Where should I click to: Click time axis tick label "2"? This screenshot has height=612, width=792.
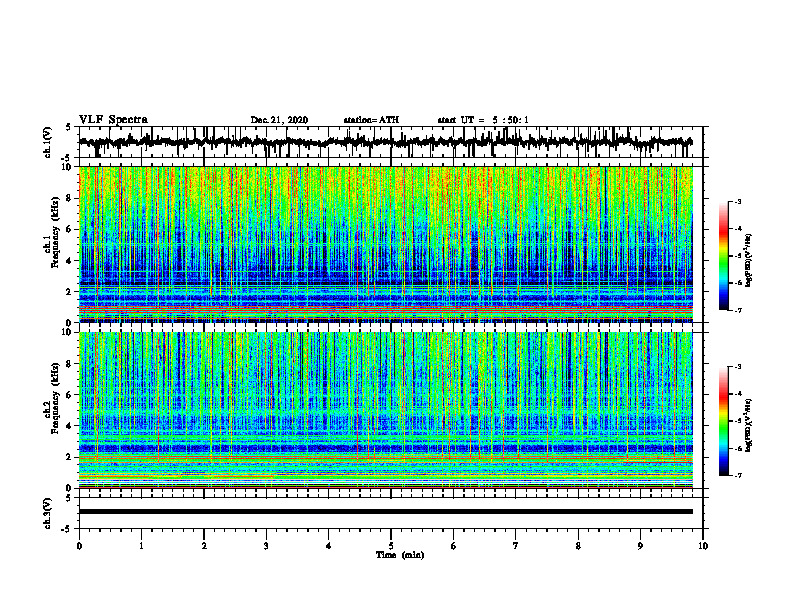coord(204,546)
